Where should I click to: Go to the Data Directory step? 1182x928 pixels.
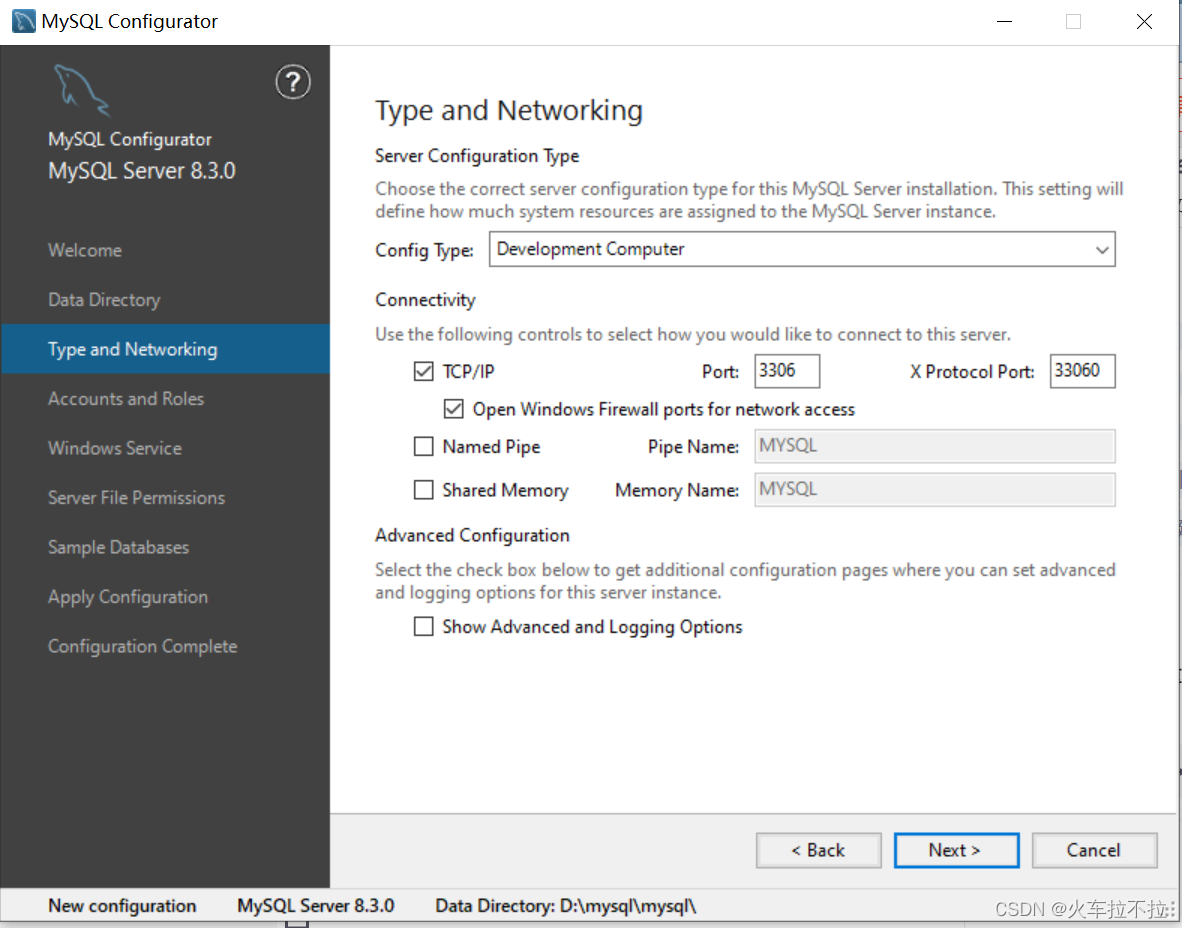tap(104, 300)
